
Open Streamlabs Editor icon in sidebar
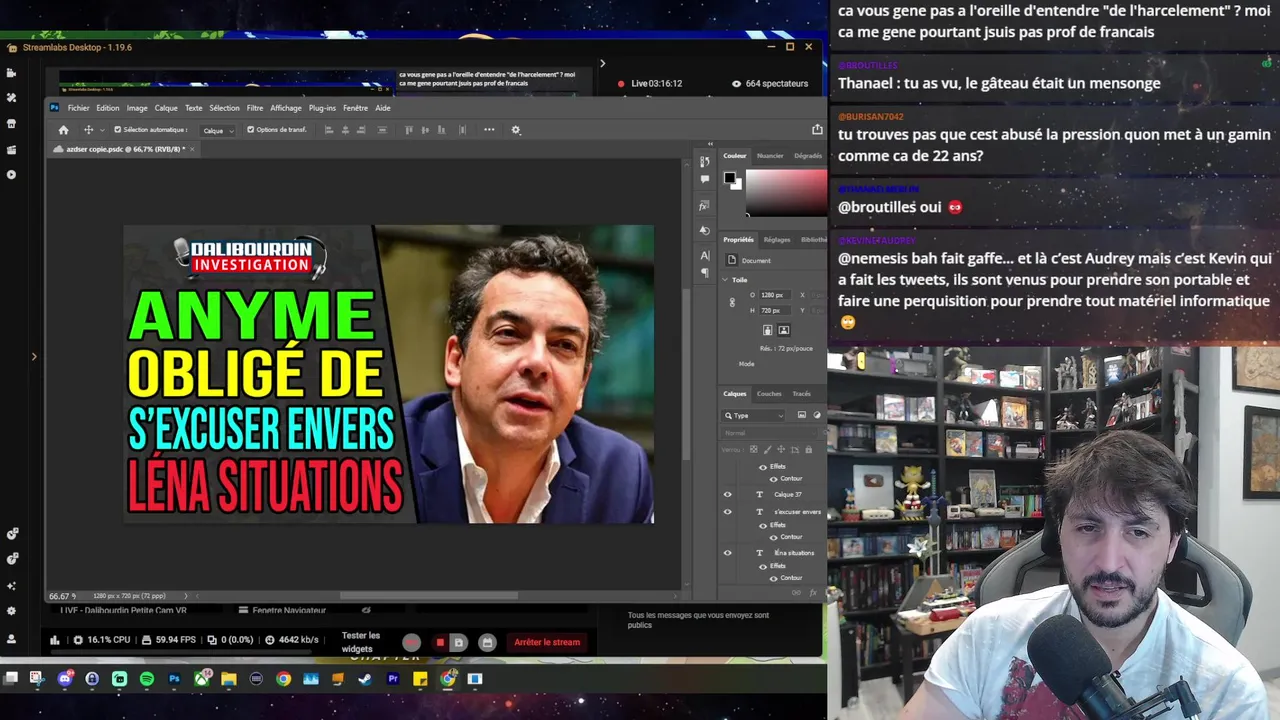pyautogui.click(x=11, y=73)
